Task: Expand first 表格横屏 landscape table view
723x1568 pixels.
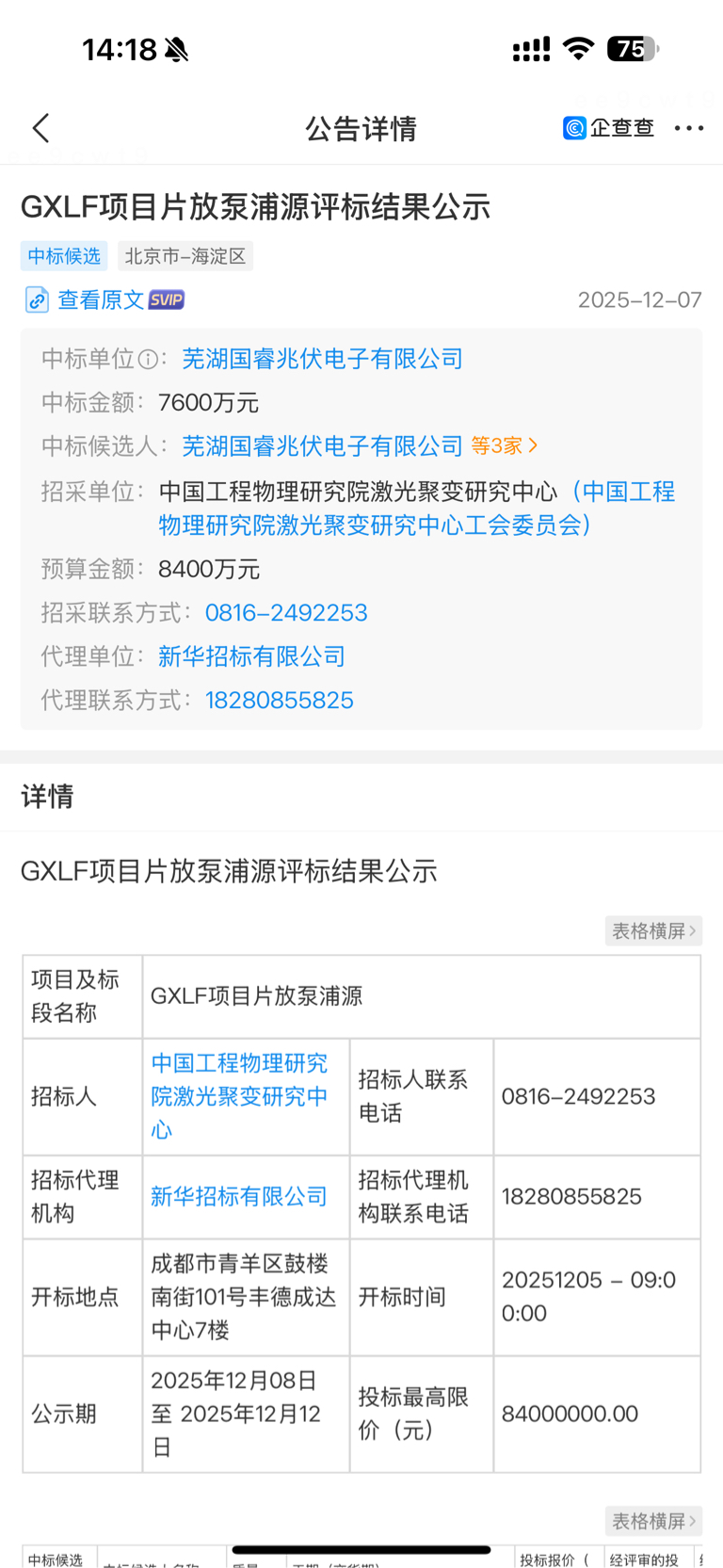Action: 653,931
